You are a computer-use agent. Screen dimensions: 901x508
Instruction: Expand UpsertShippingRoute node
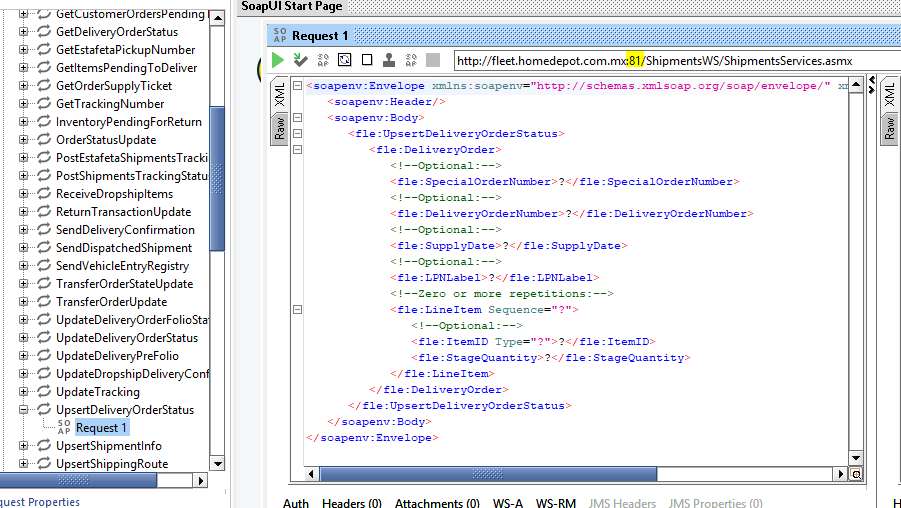[24, 464]
